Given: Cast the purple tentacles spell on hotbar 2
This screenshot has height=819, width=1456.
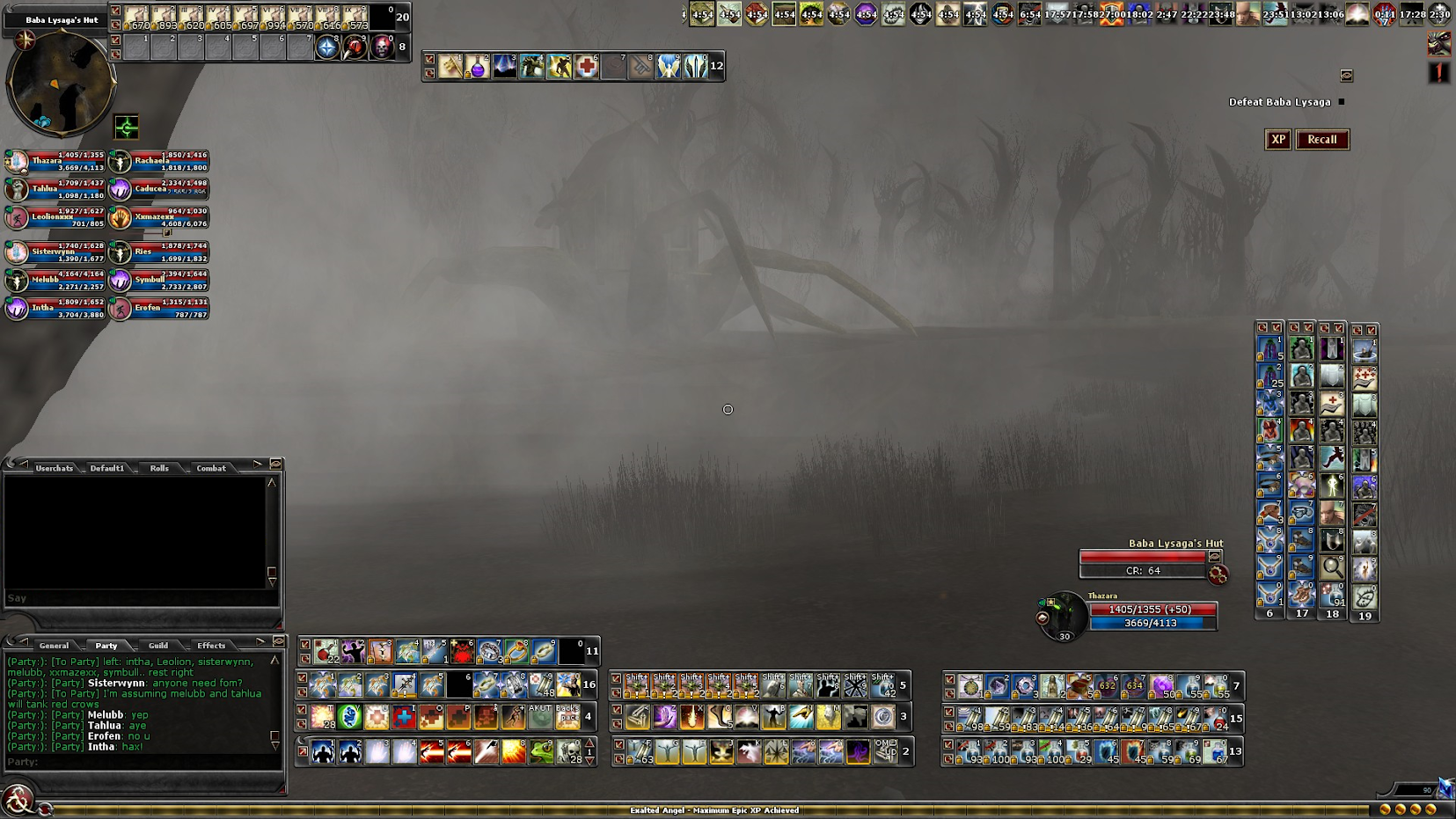Looking at the screenshot, I should [858, 751].
